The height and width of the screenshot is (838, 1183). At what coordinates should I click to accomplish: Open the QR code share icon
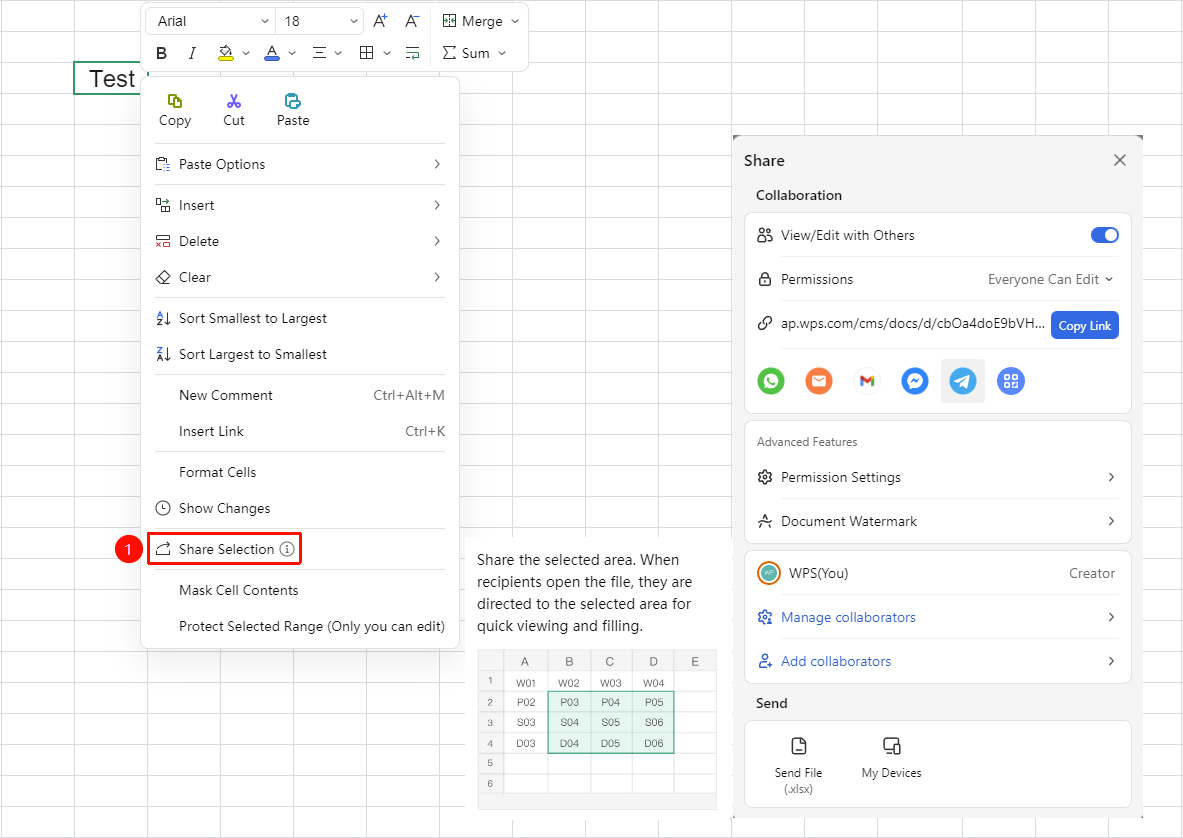coord(1011,381)
